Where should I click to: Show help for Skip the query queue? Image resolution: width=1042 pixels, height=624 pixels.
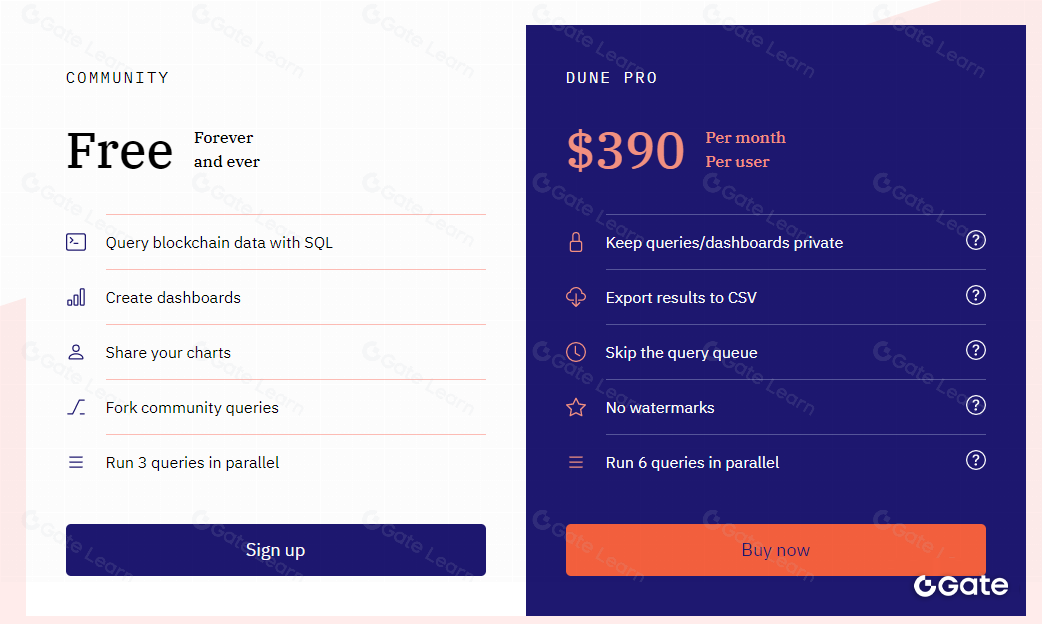(x=976, y=350)
